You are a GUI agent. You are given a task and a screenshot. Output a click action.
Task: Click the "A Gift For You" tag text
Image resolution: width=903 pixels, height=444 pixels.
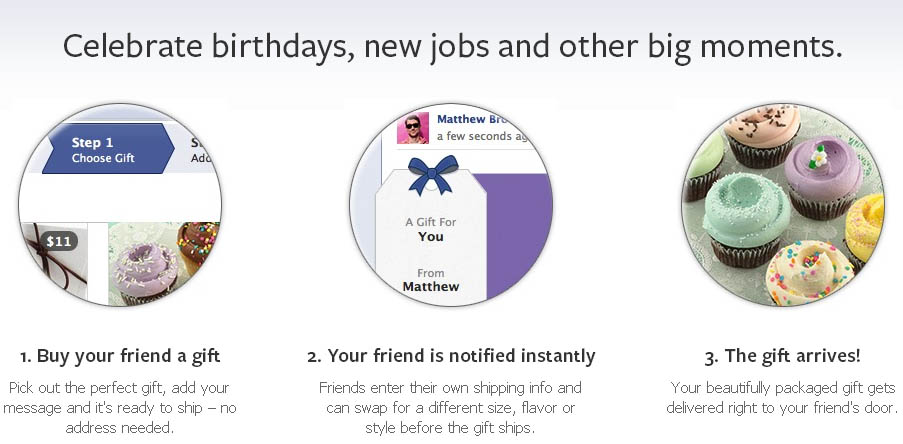pos(430,229)
